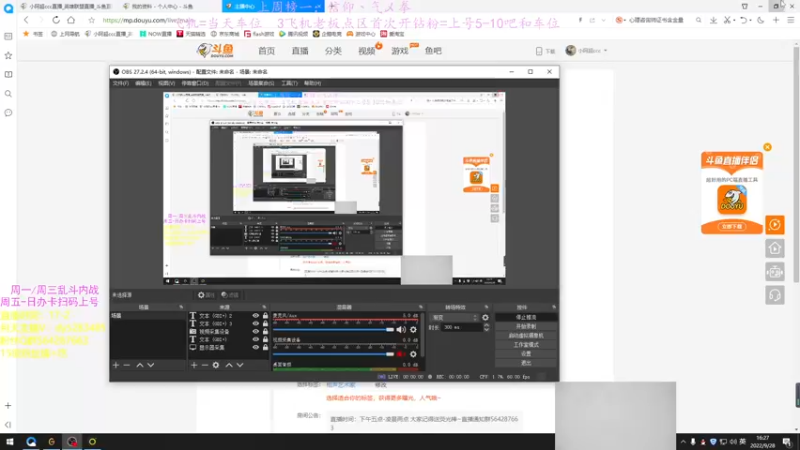Collapse browser sidebar arrow at bottom left
The image size is (800, 450).
(8, 424)
